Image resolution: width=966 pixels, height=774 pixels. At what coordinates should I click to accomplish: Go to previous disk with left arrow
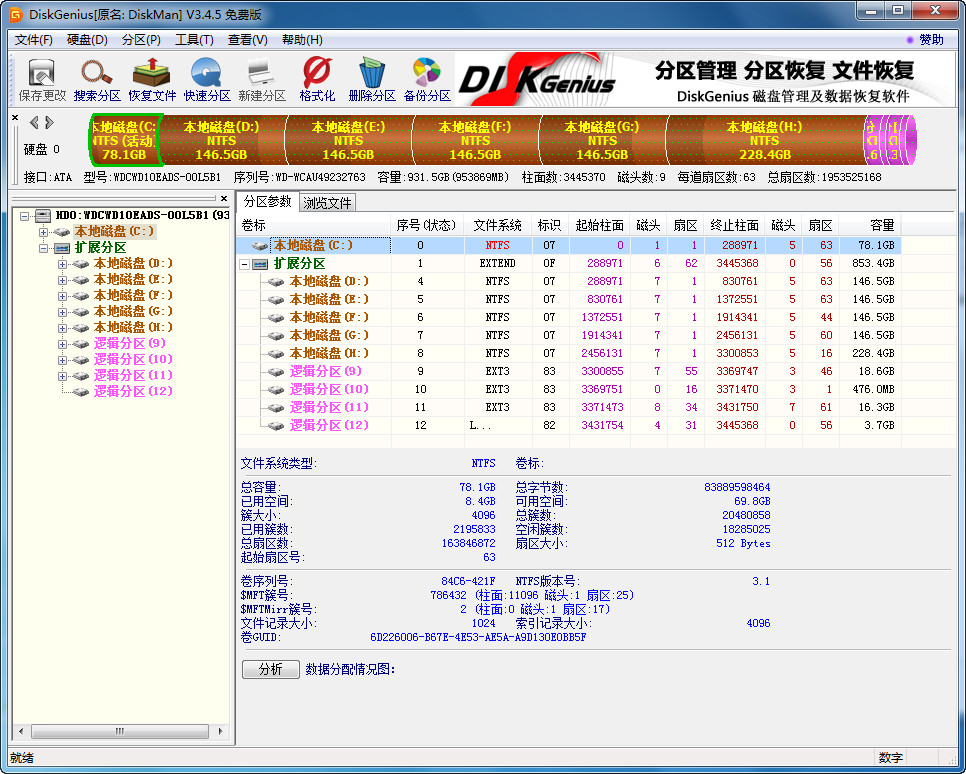pyautogui.click(x=34, y=122)
